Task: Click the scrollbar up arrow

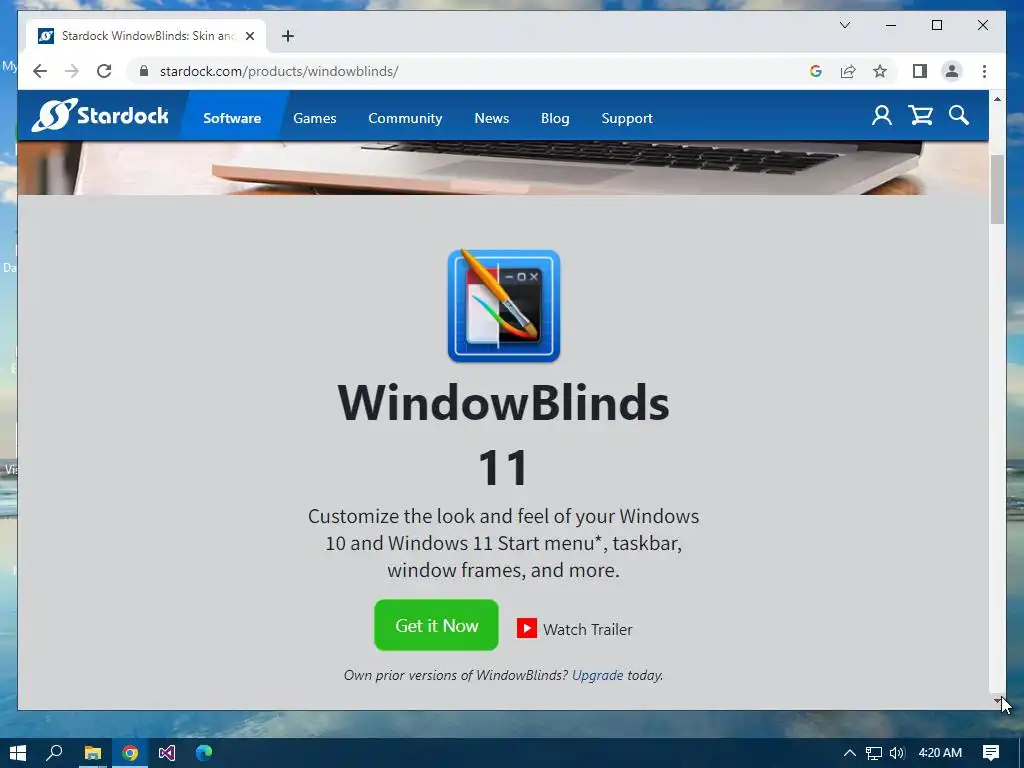Action: click(x=997, y=99)
